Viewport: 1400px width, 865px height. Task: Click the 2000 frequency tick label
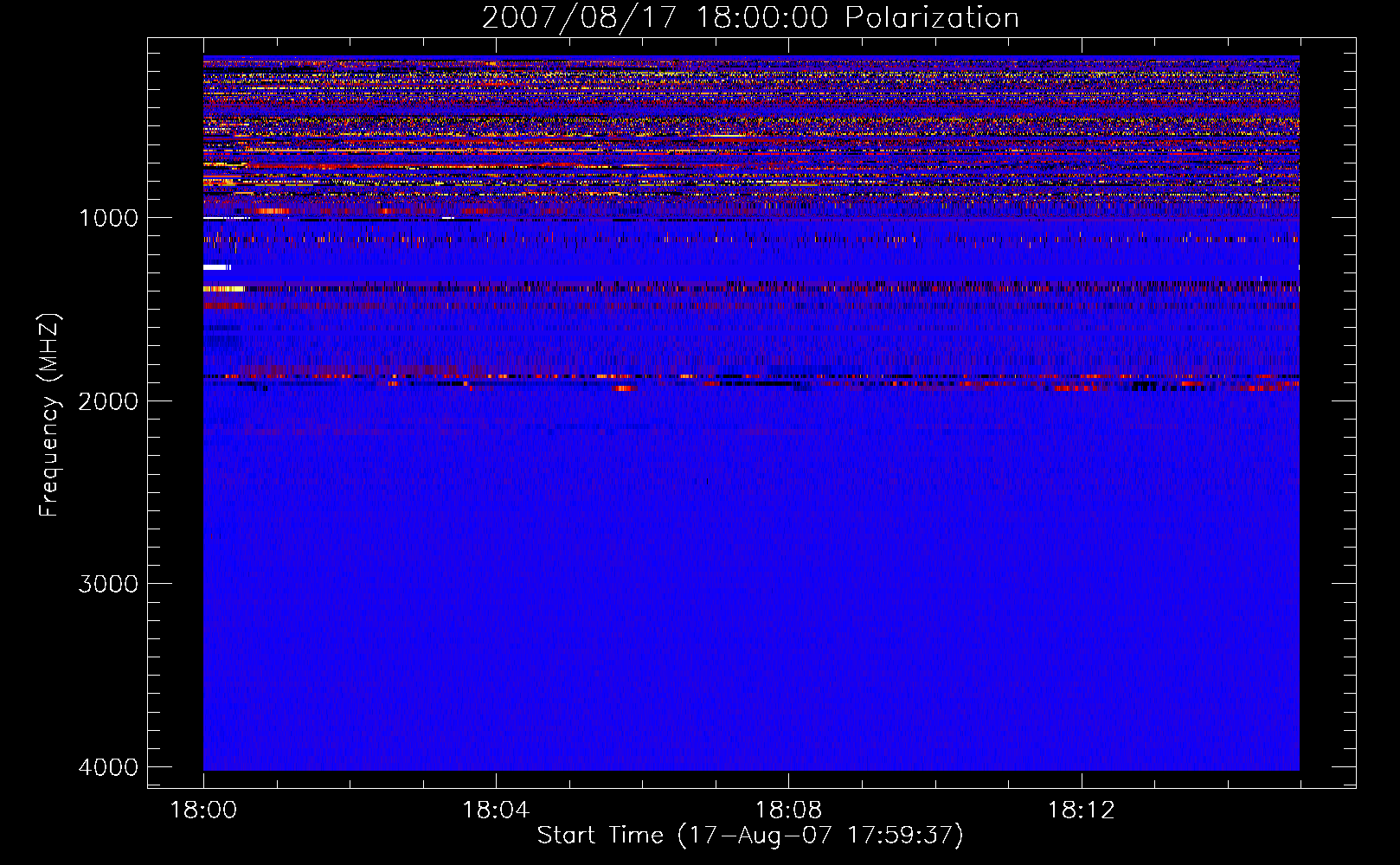(x=108, y=401)
